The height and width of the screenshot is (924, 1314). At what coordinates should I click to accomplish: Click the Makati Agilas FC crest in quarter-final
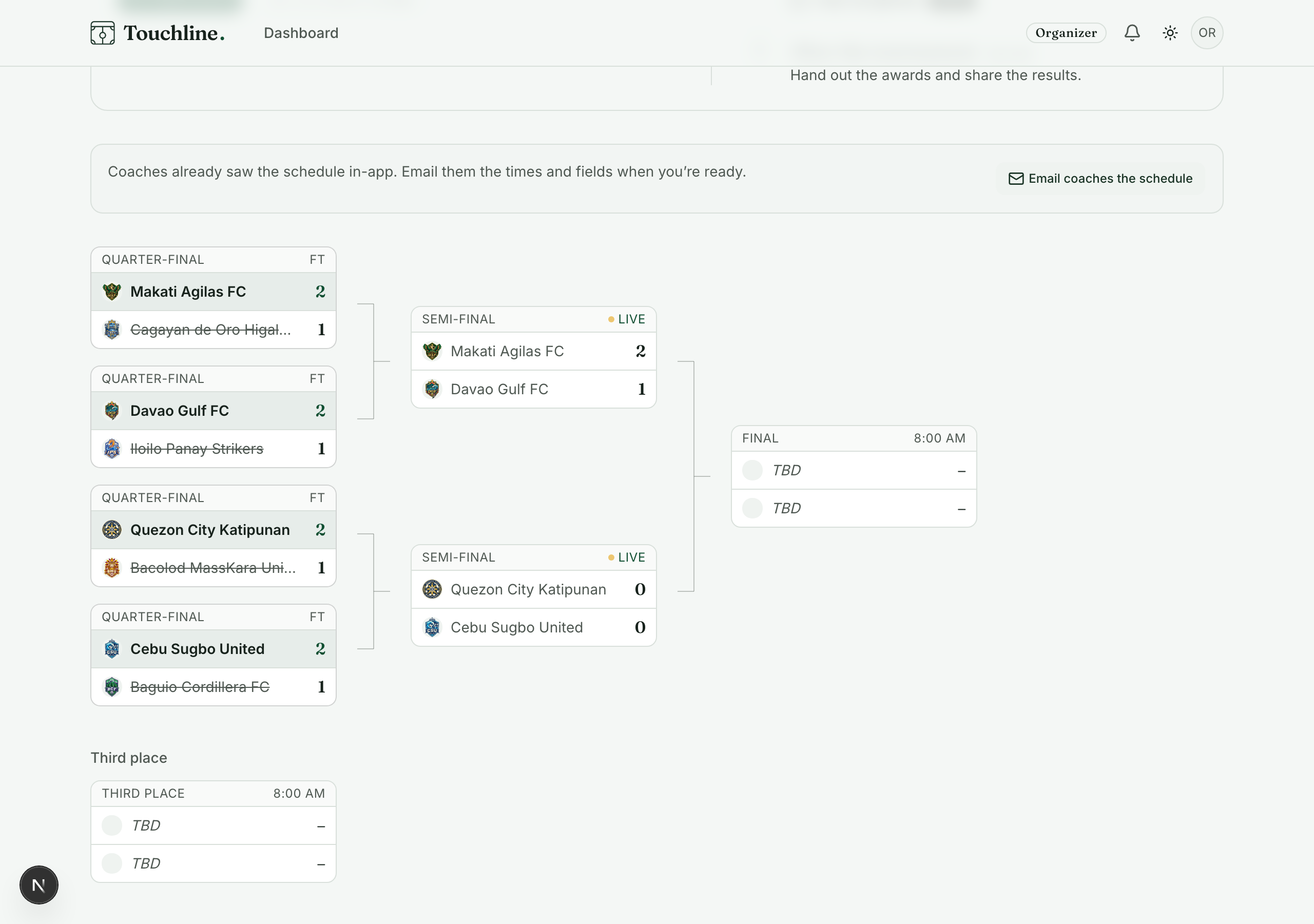pos(111,292)
